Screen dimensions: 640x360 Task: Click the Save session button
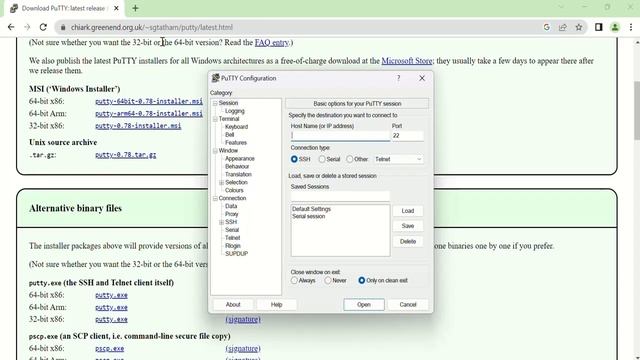[408, 226]
